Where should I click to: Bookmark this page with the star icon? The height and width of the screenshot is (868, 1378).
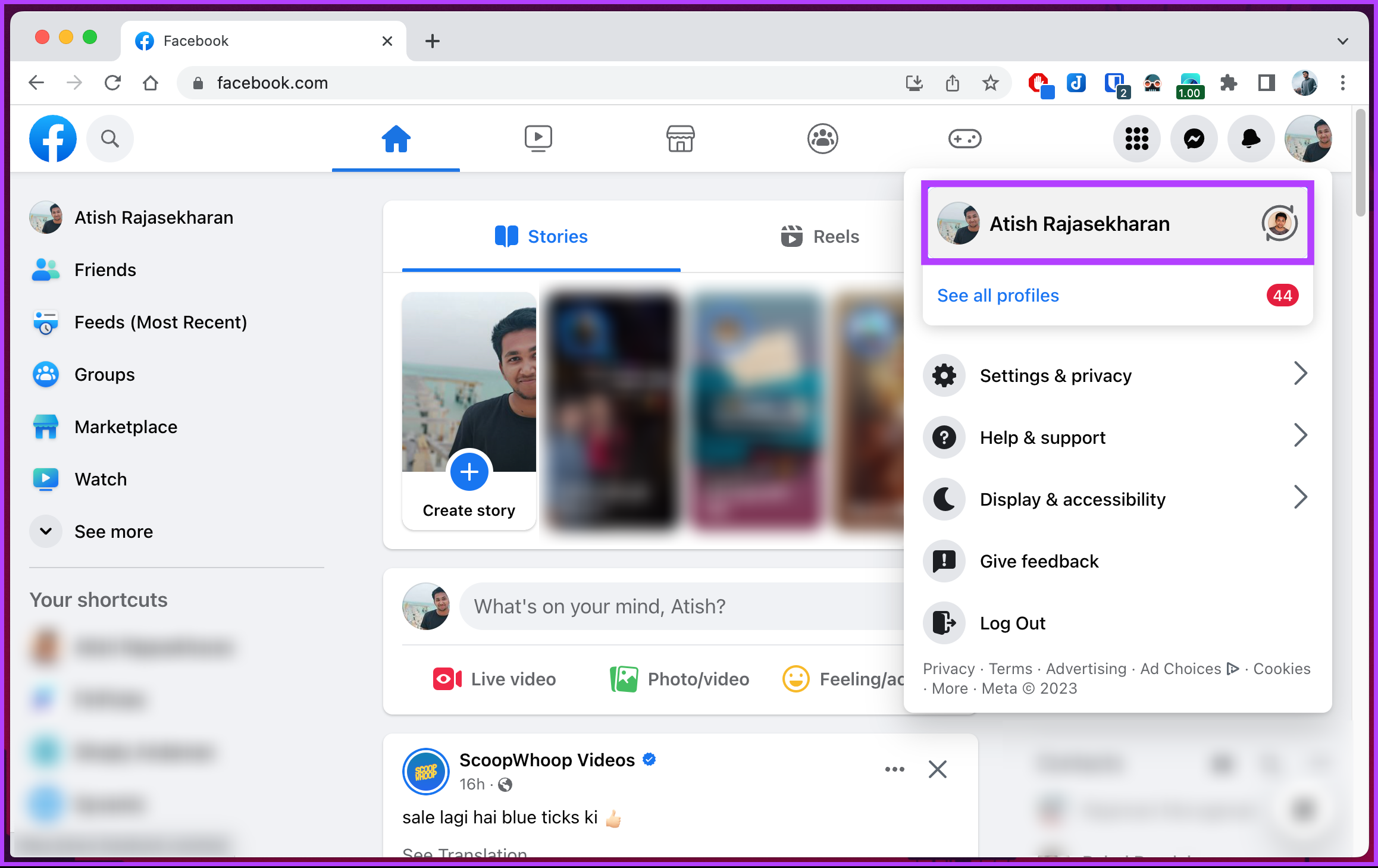click(x=990, y=83)
